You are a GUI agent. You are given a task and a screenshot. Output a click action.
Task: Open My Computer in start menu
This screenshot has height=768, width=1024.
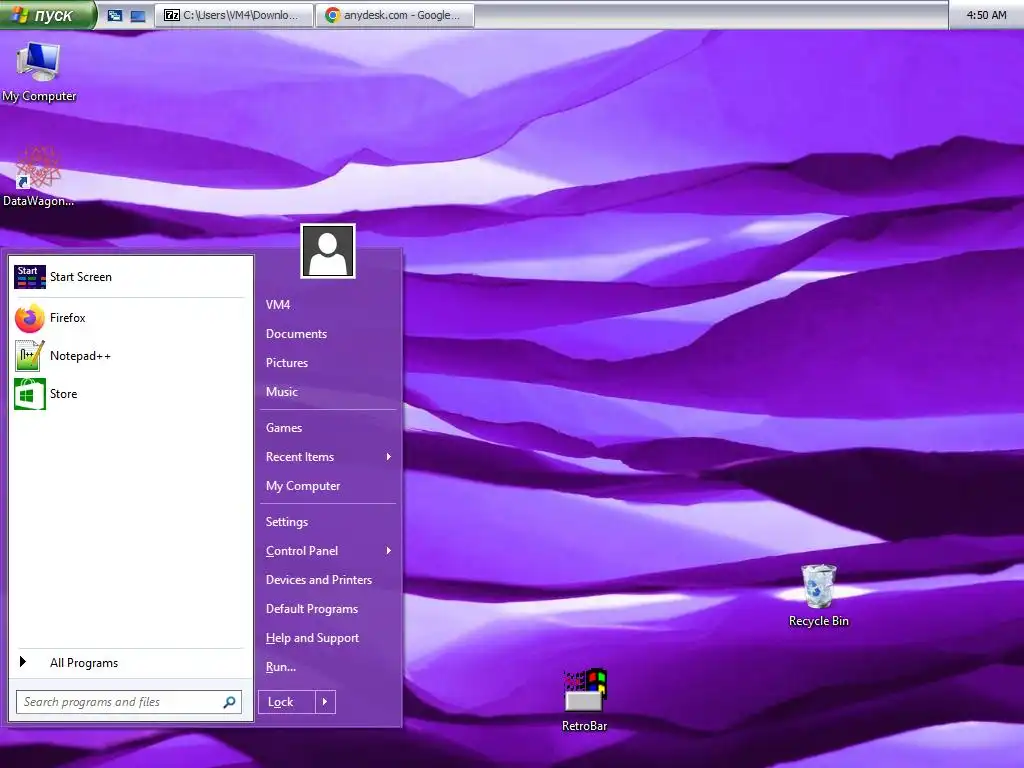pos(328,486)
